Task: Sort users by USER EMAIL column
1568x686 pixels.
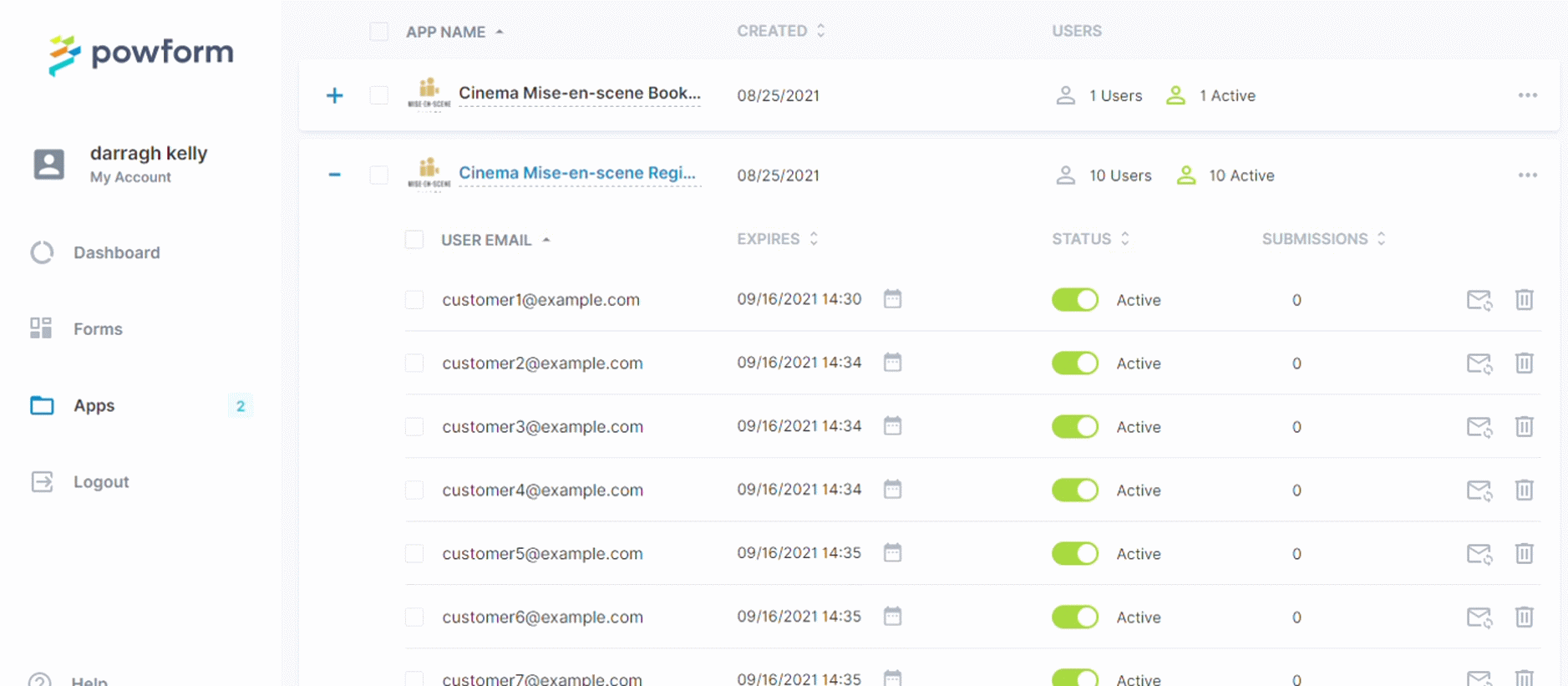Action: point(495,240)
